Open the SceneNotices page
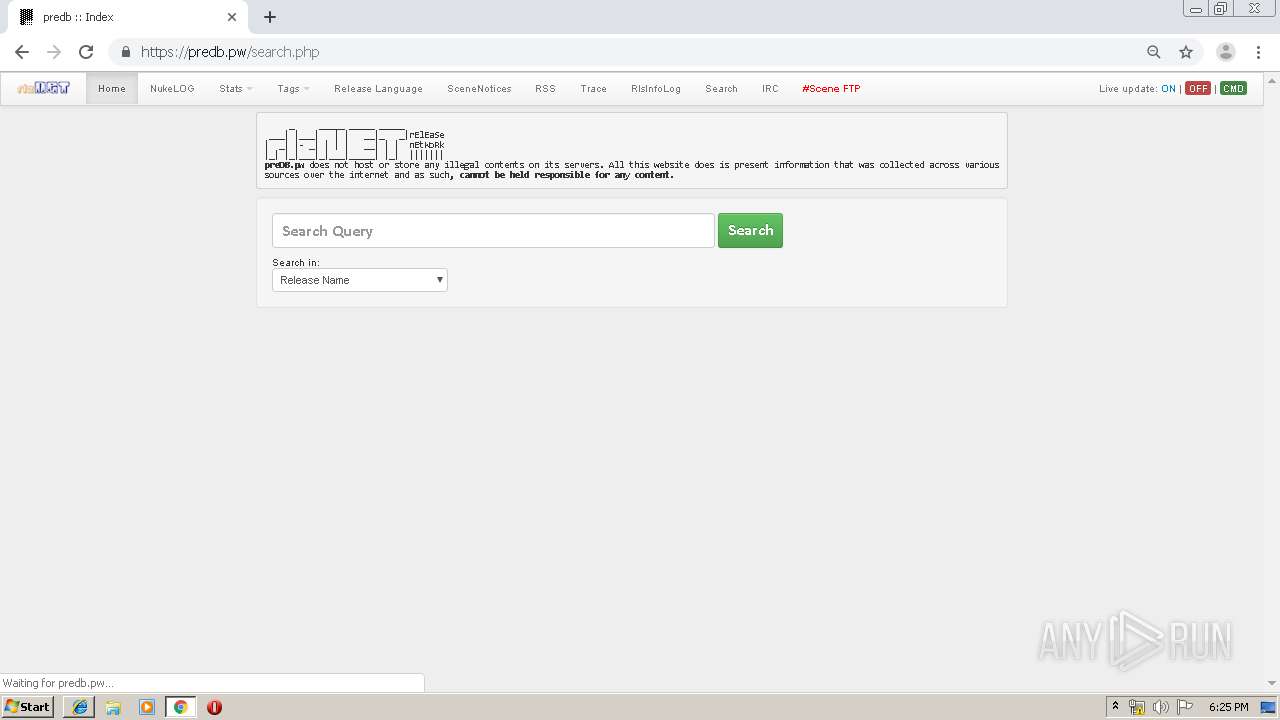The width and height of the screenshot is (1280, 720). point(479,89)
